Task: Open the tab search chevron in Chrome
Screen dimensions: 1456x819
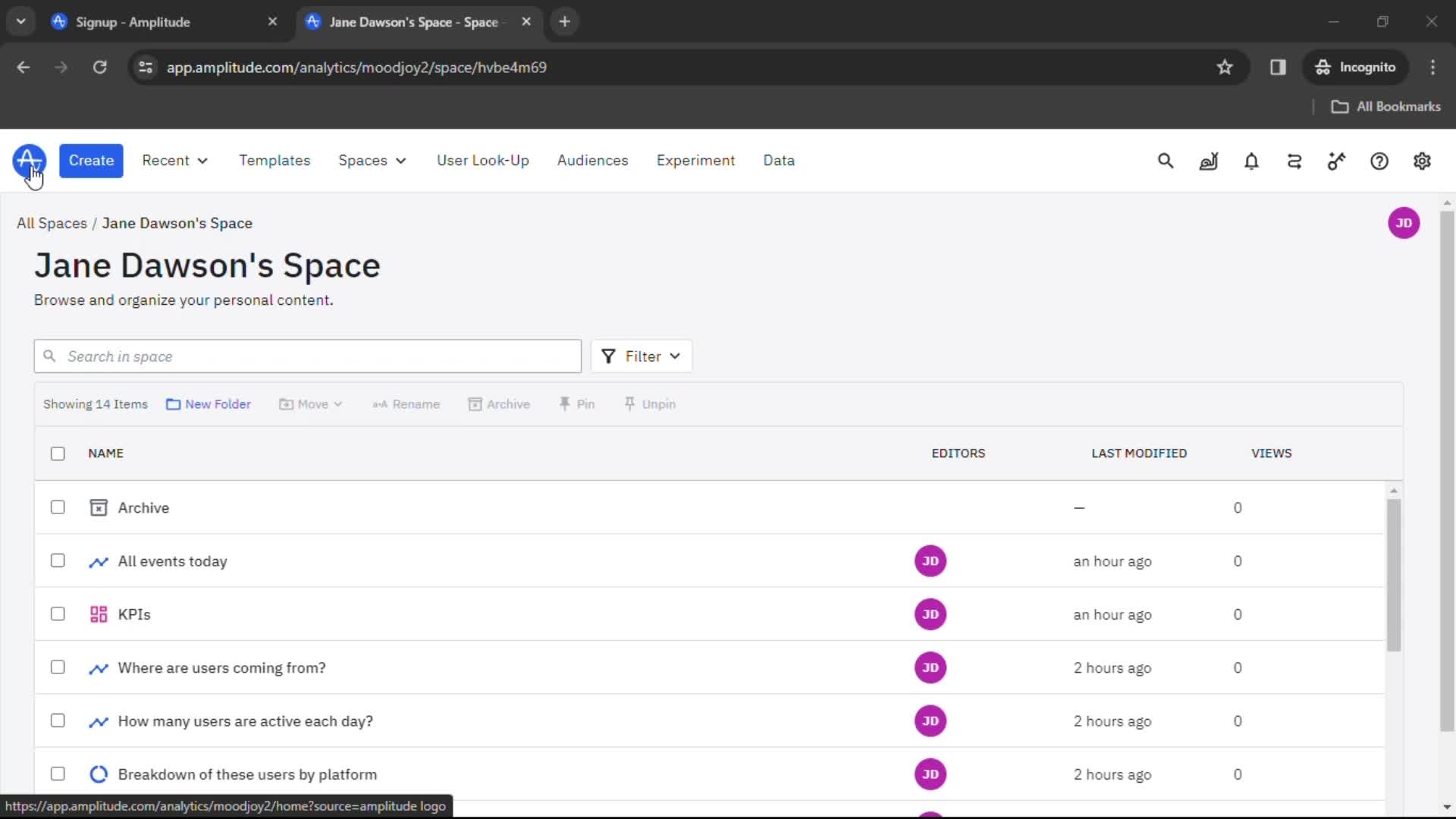Action: pyautogui.click(x=21, y=21)
